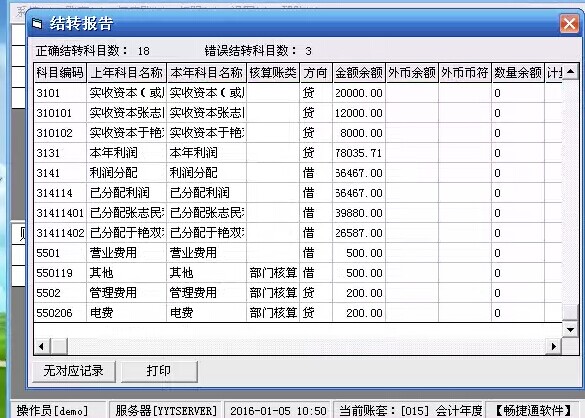
Task: Click 营业费用 in 本年科目名称 column
Action: point(206,253)
